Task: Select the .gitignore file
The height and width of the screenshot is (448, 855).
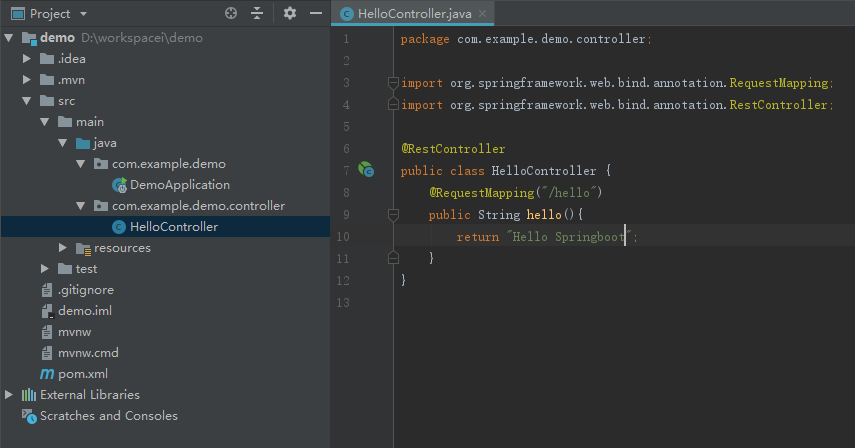Action: coord(86,290)
